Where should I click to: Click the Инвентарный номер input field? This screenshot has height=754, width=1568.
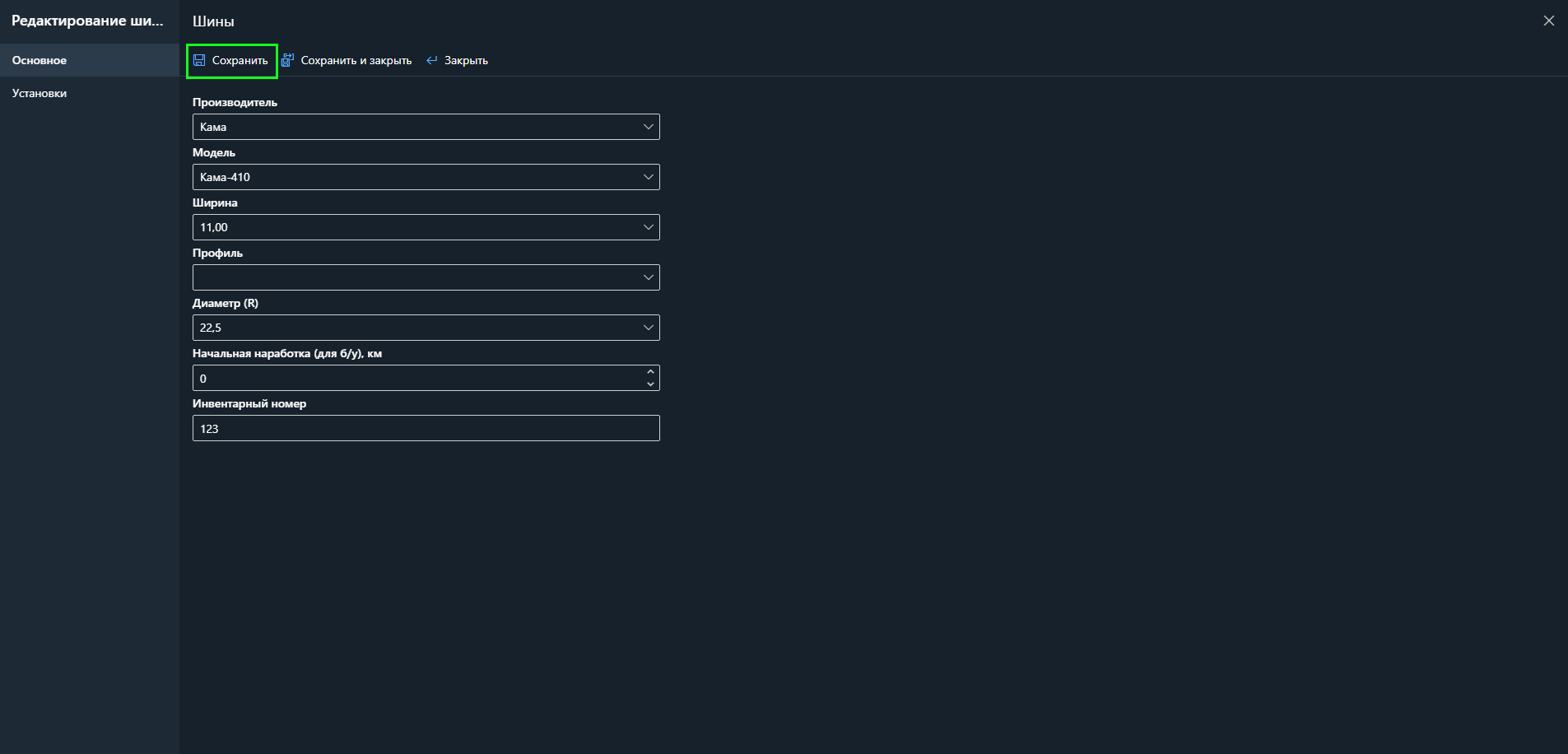[x=426, y=428]
